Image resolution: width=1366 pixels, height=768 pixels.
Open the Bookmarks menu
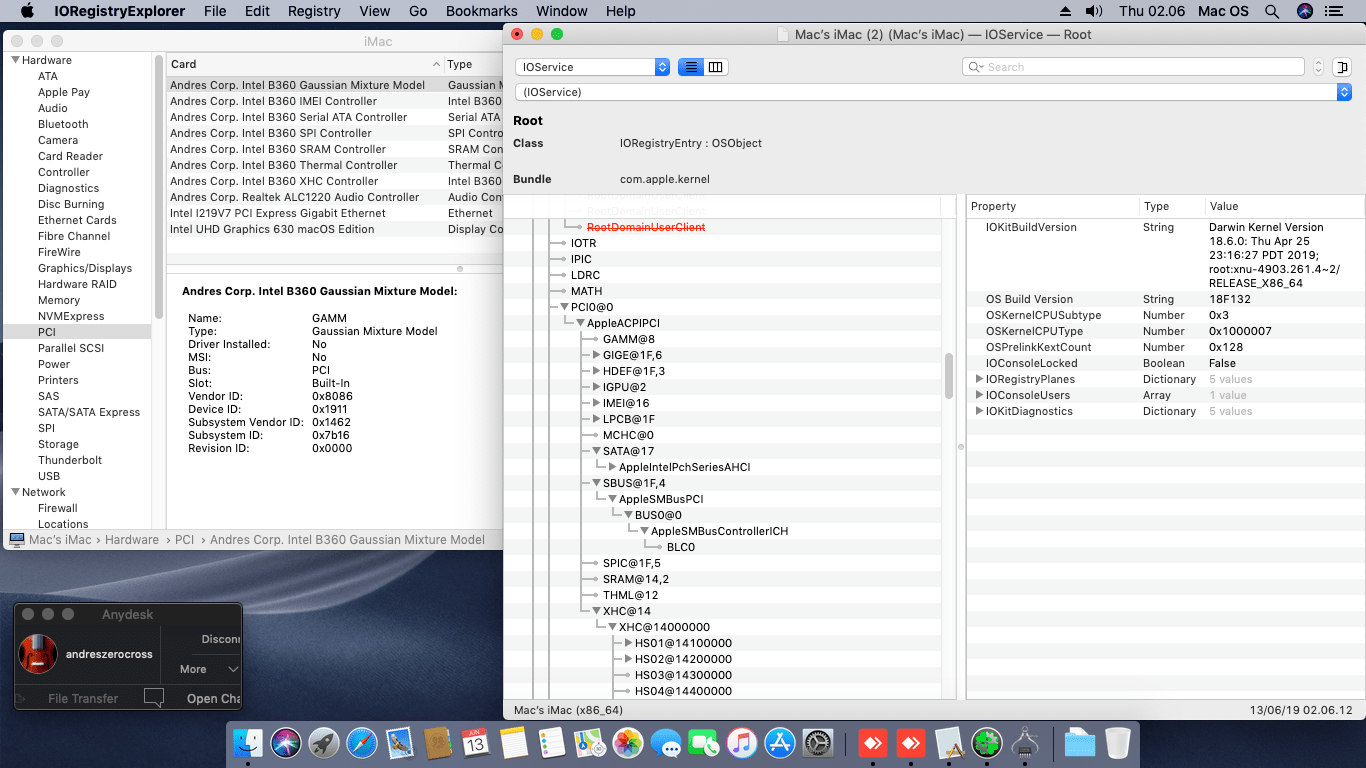[x=482, y=11]
